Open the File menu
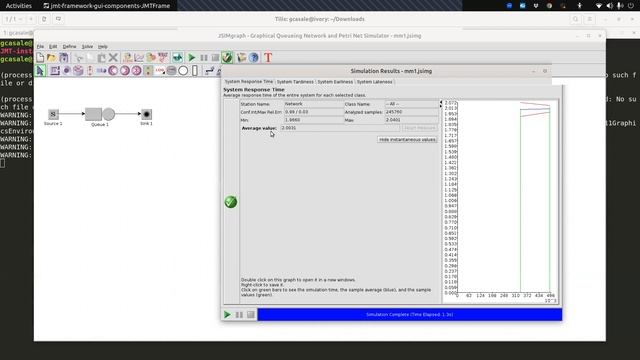 (40, 47)
